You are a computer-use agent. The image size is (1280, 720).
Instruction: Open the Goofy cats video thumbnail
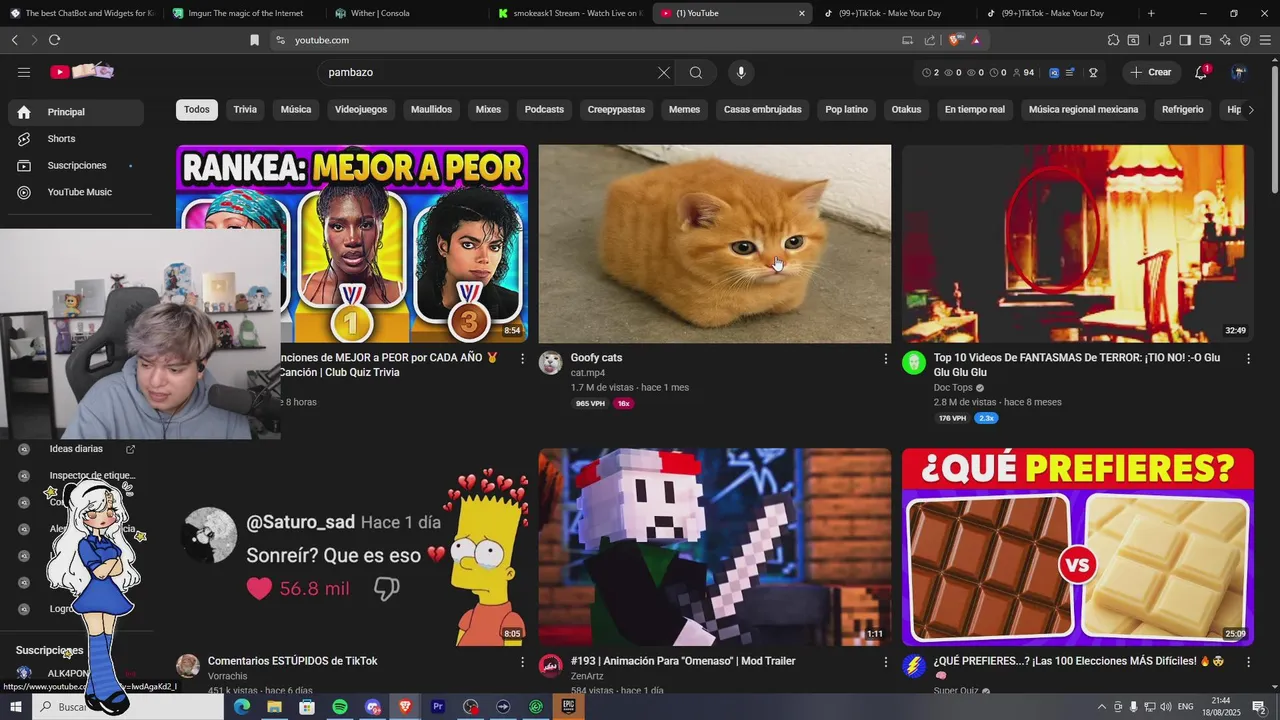point(714,244)
